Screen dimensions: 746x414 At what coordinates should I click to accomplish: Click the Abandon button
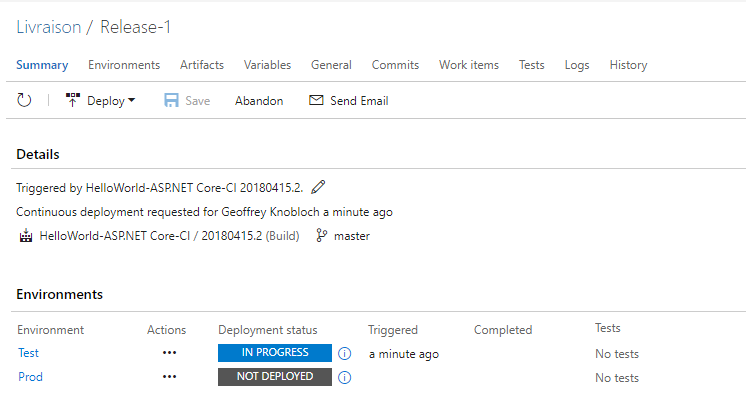(259, 101)
